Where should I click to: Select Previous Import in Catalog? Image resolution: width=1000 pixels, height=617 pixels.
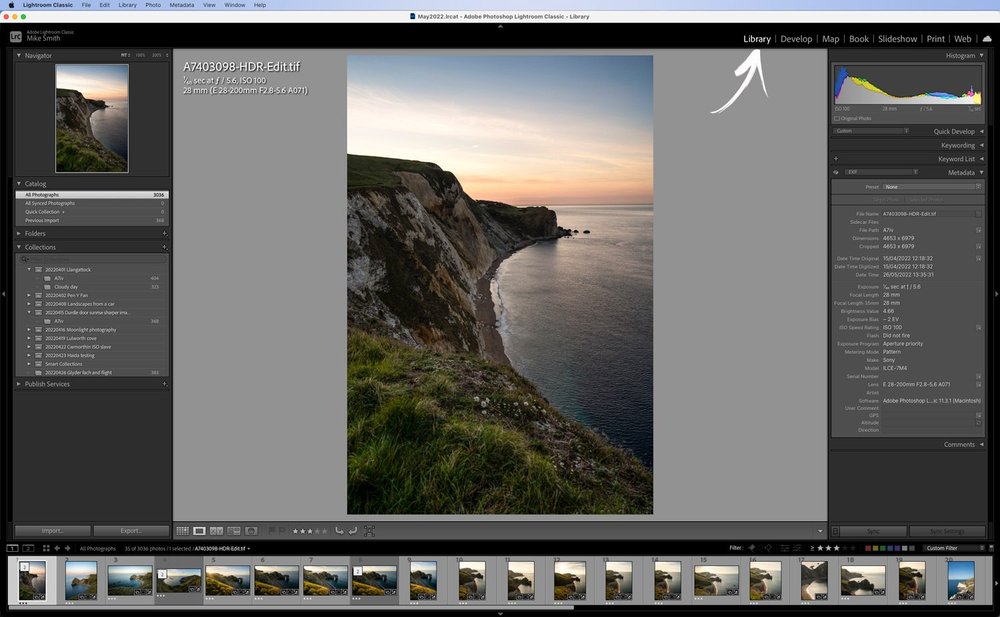(92, 220)
